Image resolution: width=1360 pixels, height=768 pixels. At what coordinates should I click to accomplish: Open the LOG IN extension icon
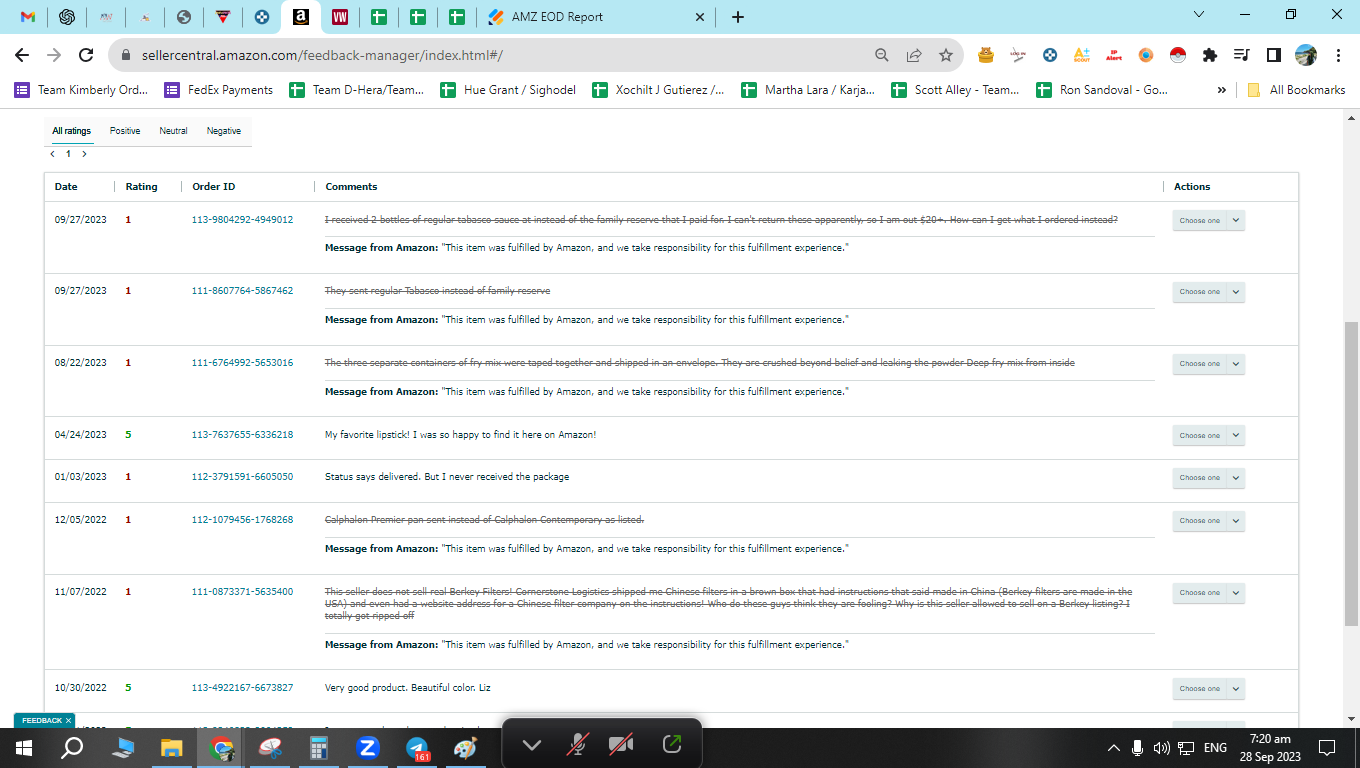tap(1018, 55)
